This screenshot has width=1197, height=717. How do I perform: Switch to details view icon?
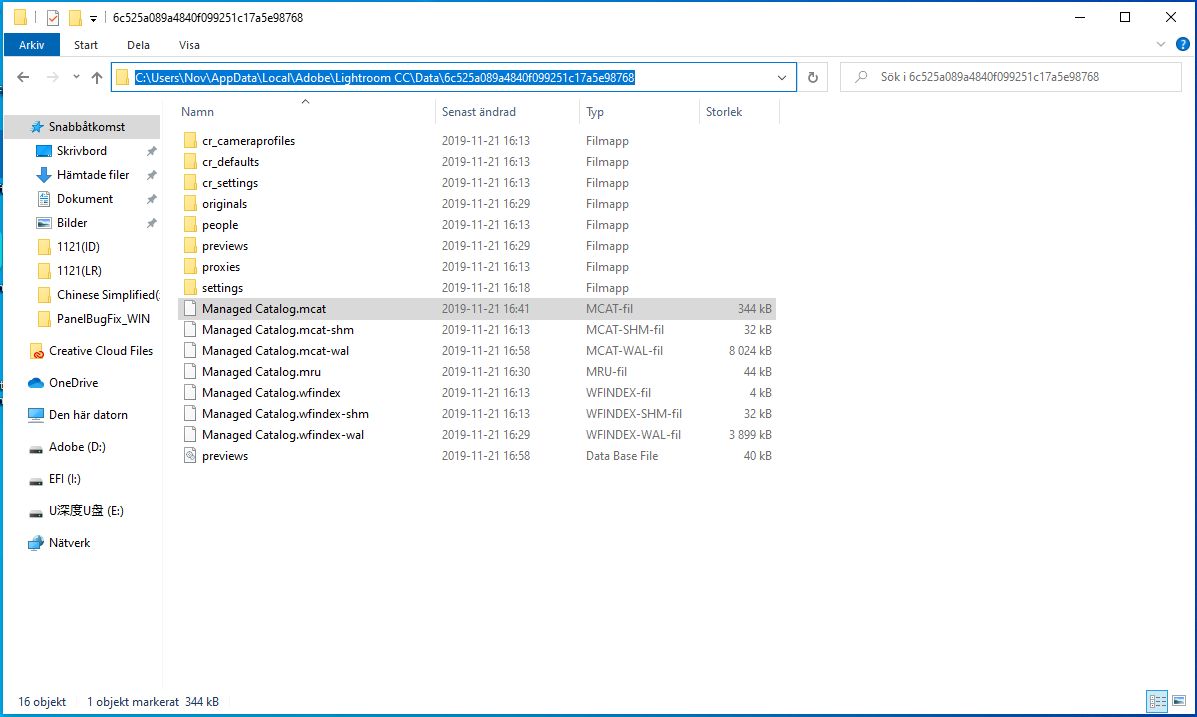(x=1157, y=700)
